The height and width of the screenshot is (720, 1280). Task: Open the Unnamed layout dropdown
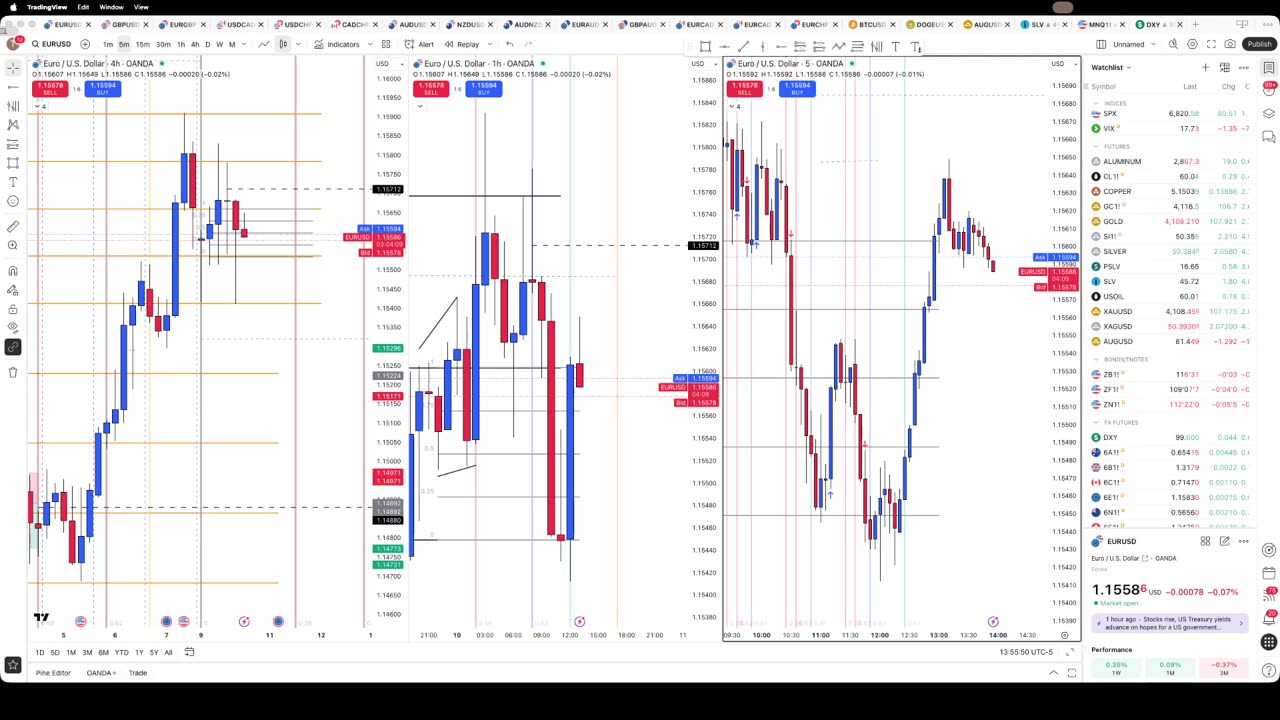coord(1133,44)
